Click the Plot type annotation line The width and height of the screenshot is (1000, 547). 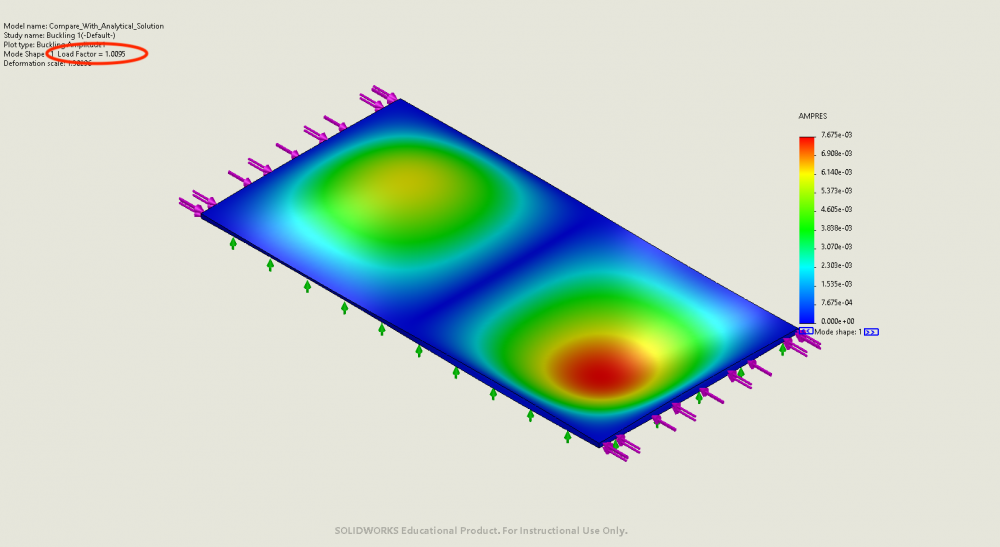[x=53, y=44]
